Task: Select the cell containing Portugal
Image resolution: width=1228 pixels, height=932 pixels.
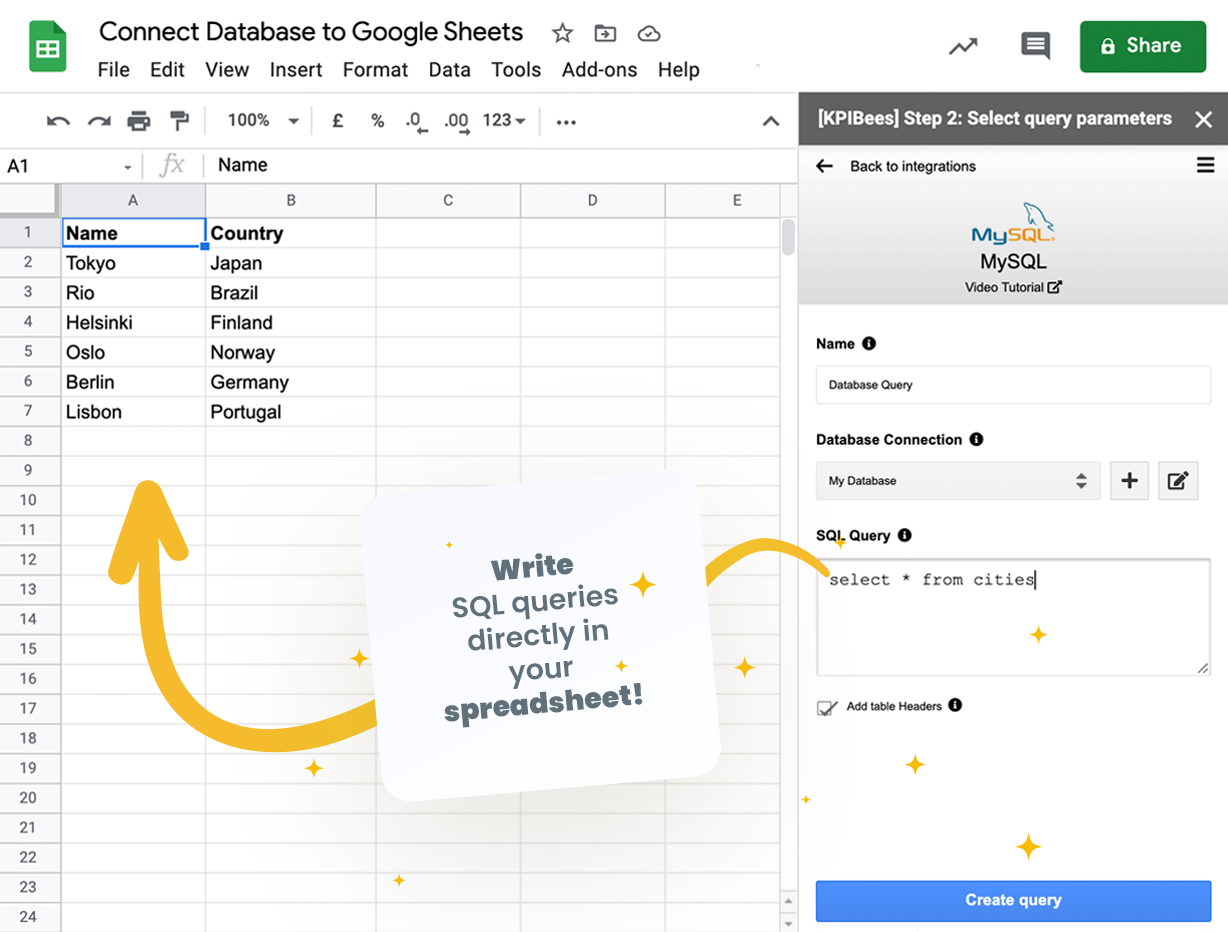Action: pos(291,411)
